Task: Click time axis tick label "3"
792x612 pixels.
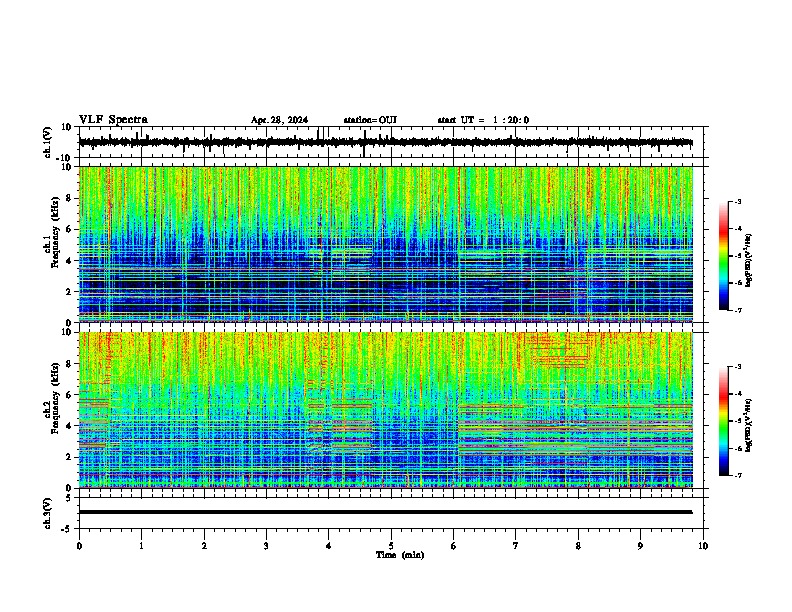Action: pos(266,546)
